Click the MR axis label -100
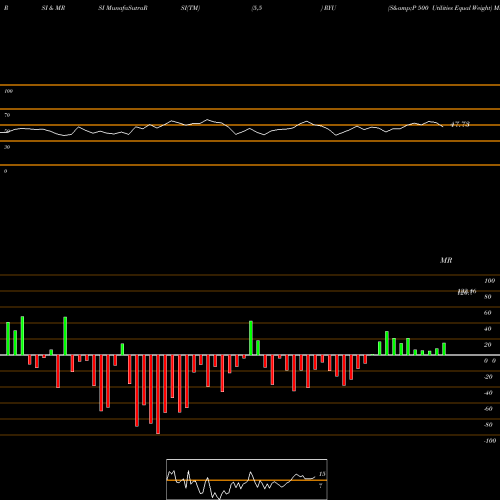The image size is (500, 500). pos(490,441)
